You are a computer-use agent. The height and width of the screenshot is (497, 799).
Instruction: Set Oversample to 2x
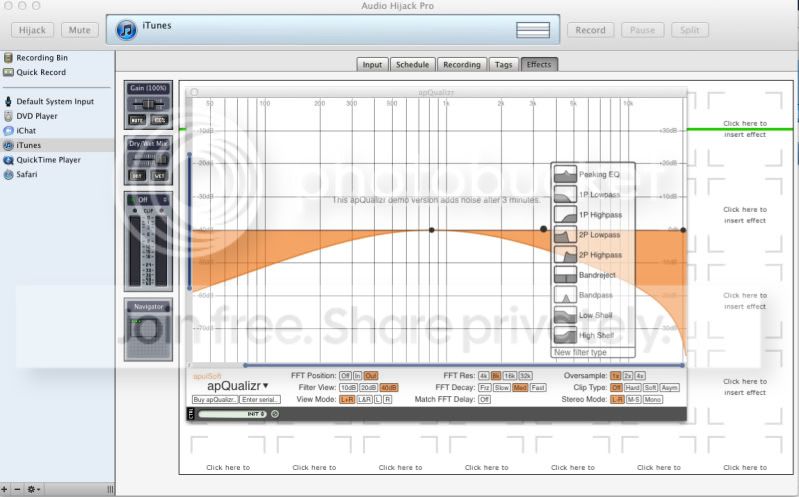coord(628,376)
